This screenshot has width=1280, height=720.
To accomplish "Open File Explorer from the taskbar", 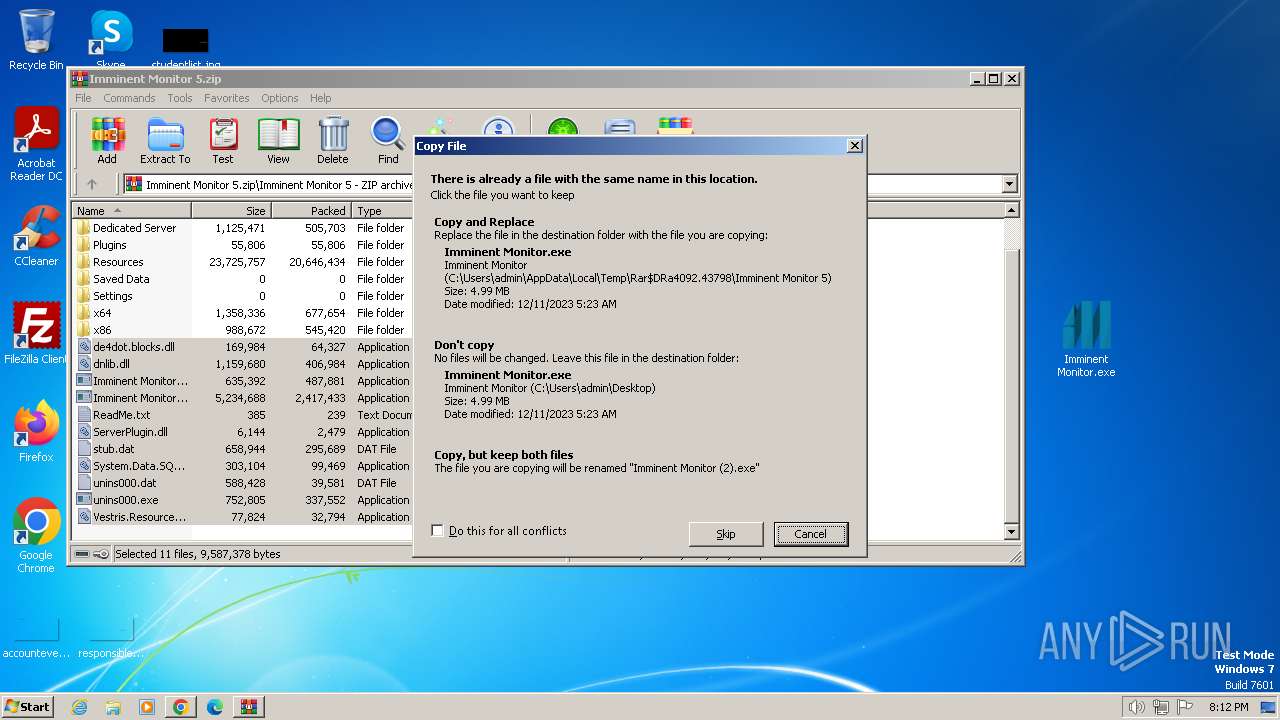I will [113, 707].
